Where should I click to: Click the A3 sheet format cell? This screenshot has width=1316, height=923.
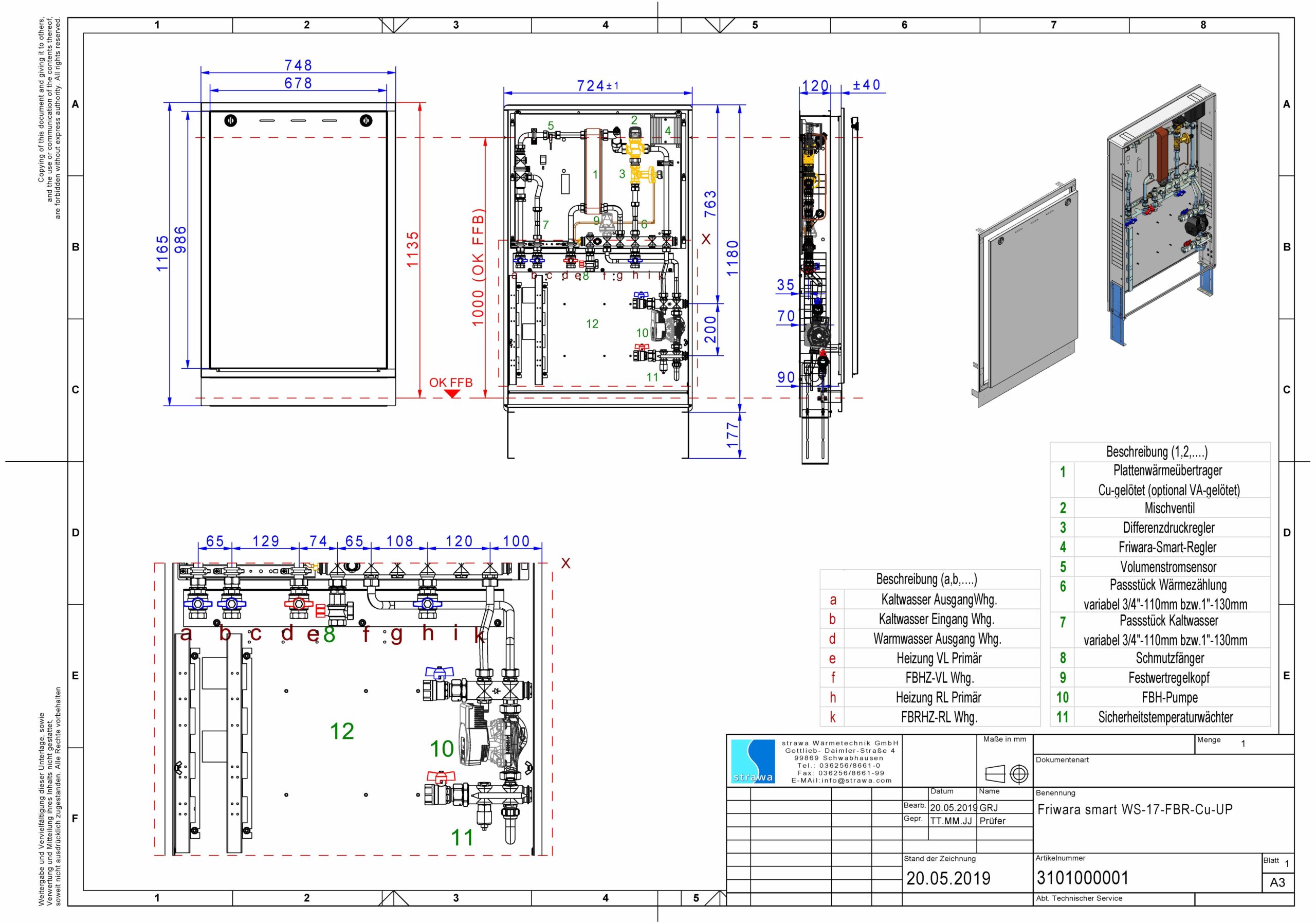tap(1277, 882)
